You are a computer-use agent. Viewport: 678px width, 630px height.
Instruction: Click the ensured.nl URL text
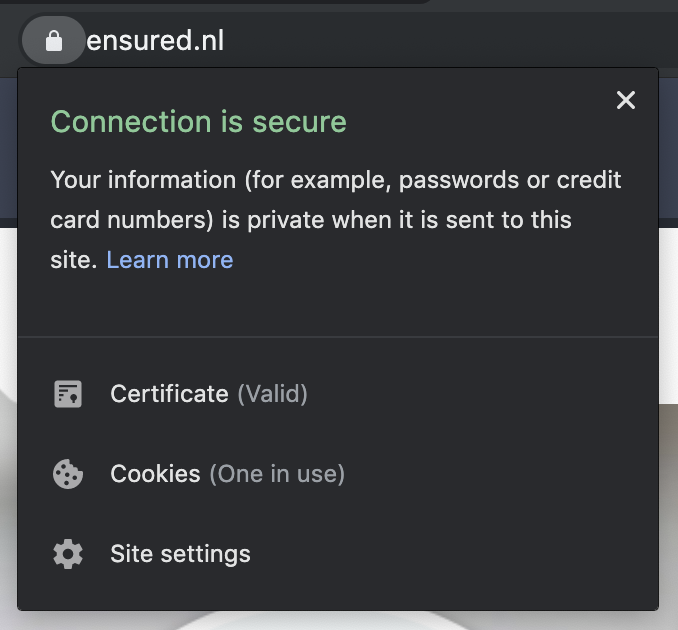click(155, 41)
